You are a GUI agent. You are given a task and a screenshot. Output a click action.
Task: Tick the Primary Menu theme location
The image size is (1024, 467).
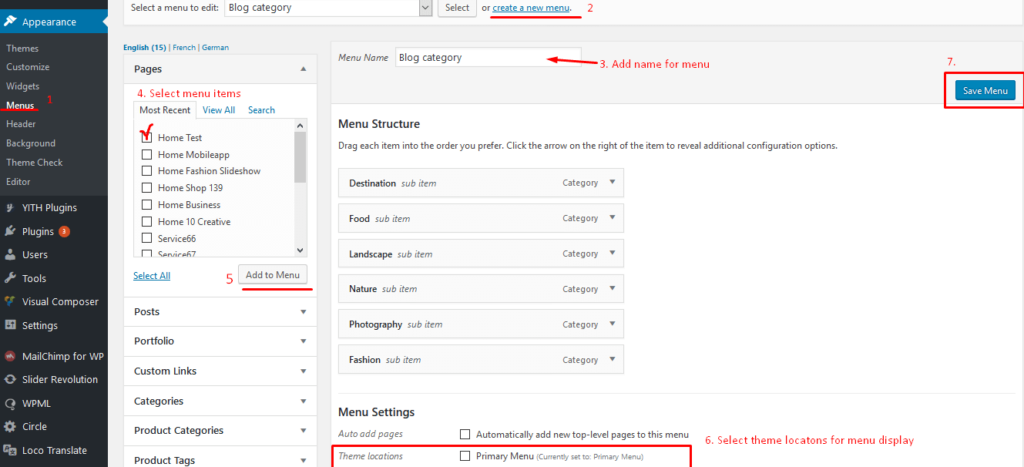point(465,456)
